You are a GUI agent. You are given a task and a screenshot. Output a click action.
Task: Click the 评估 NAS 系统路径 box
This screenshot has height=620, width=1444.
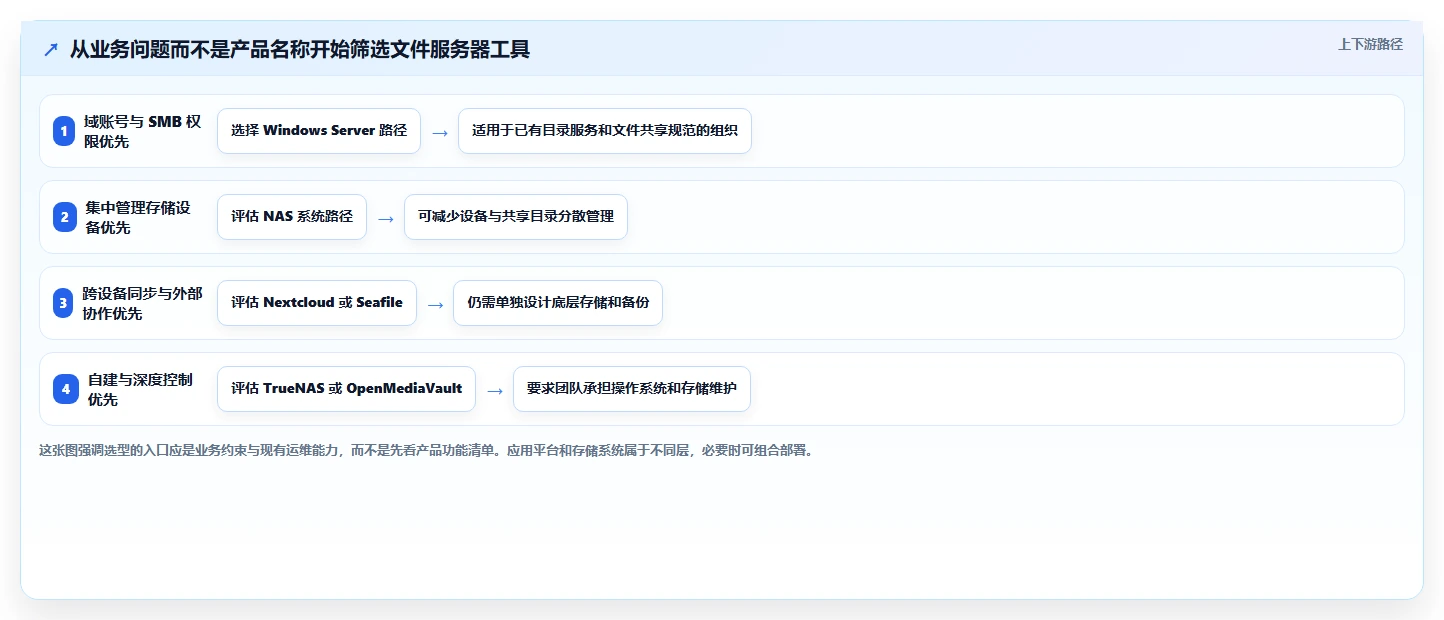tap(292, 217)
